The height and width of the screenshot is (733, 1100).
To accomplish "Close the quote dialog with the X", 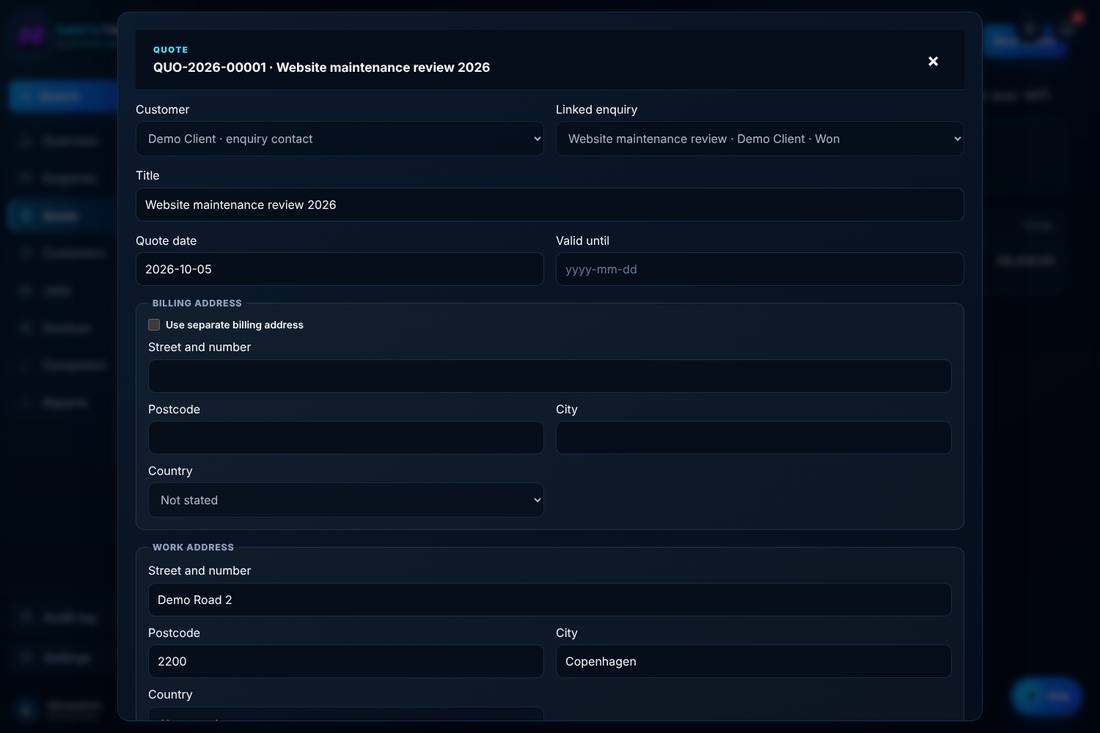I will [932, 62].
